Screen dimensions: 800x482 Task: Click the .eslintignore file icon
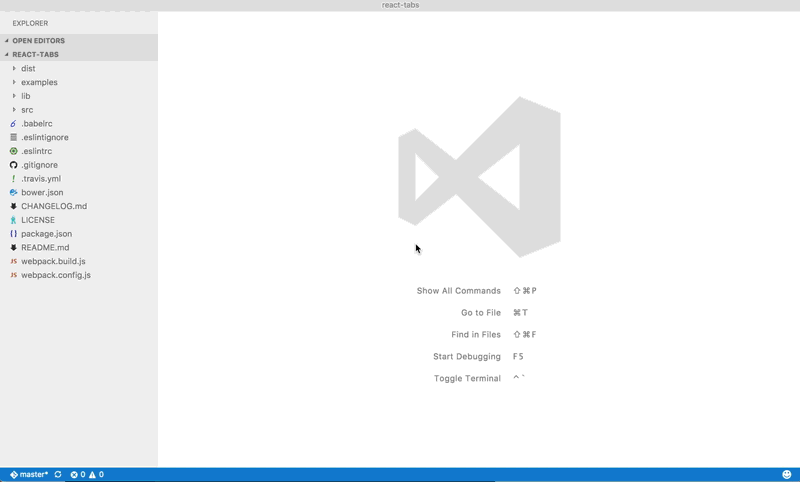tap(13, 137)
